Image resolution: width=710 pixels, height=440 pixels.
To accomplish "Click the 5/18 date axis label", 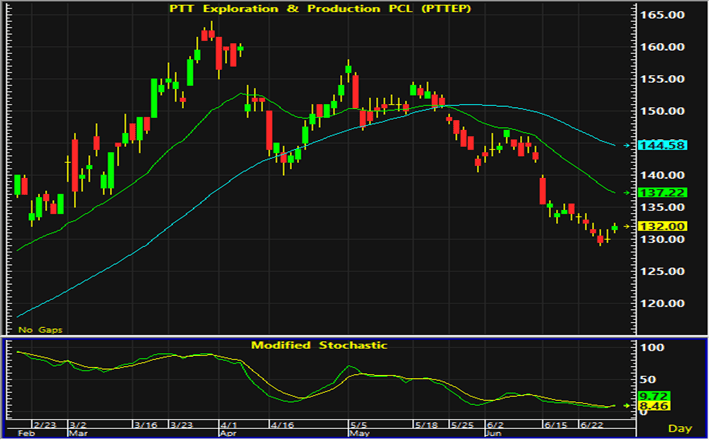I will pyautogui.click(x=427, y=425).
